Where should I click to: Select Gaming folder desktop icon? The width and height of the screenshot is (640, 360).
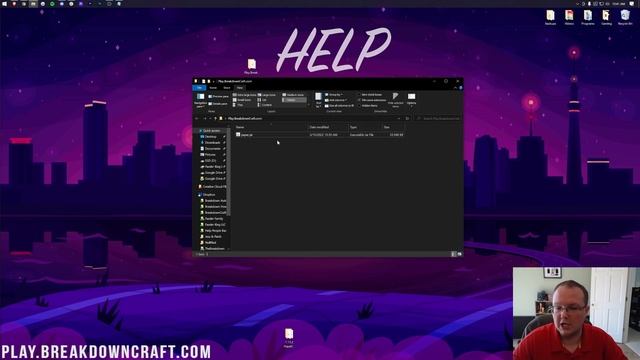[x=606, y=17]
